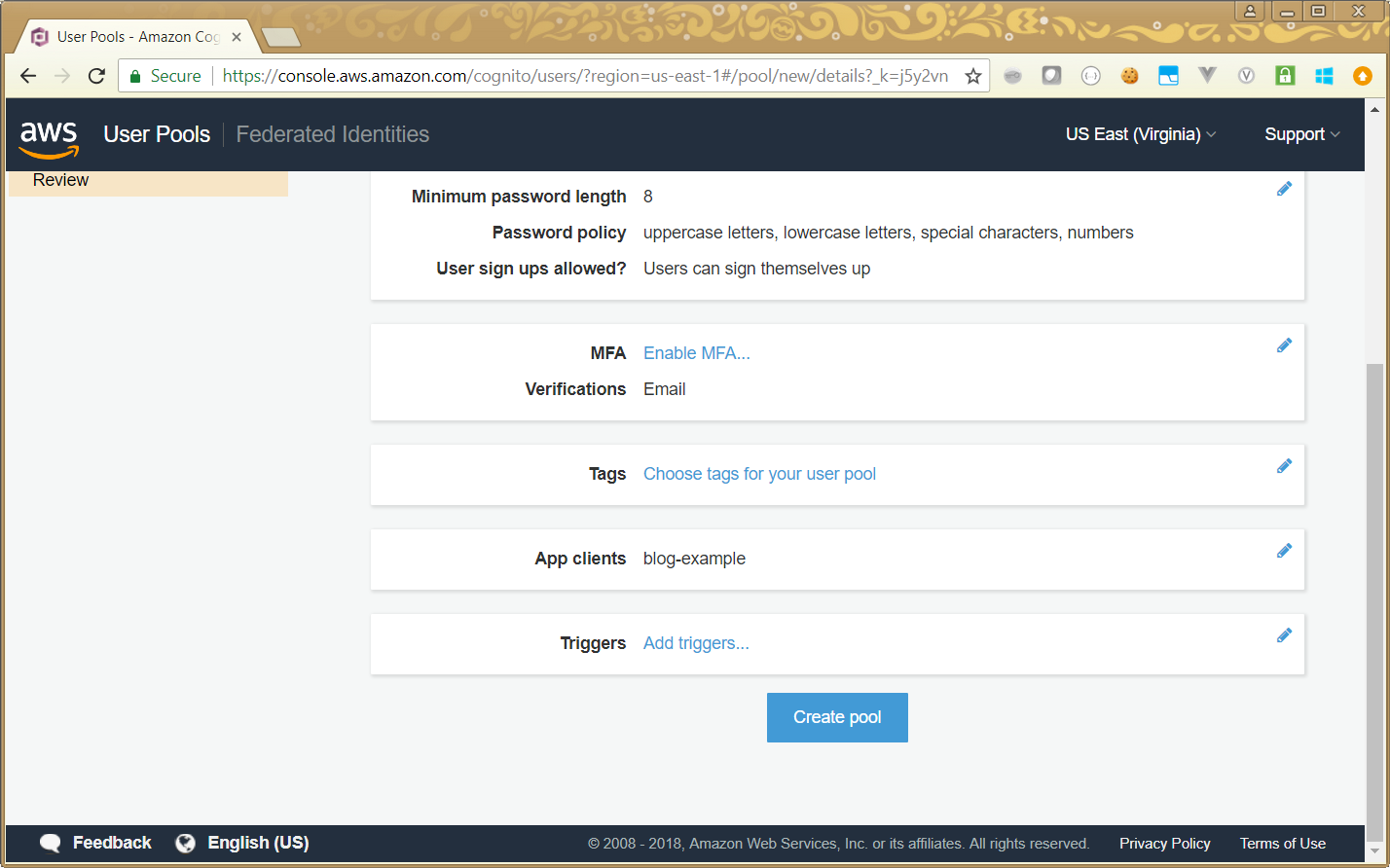
Task: Select the Review step in the sidebar
Action: click(60, 180)
